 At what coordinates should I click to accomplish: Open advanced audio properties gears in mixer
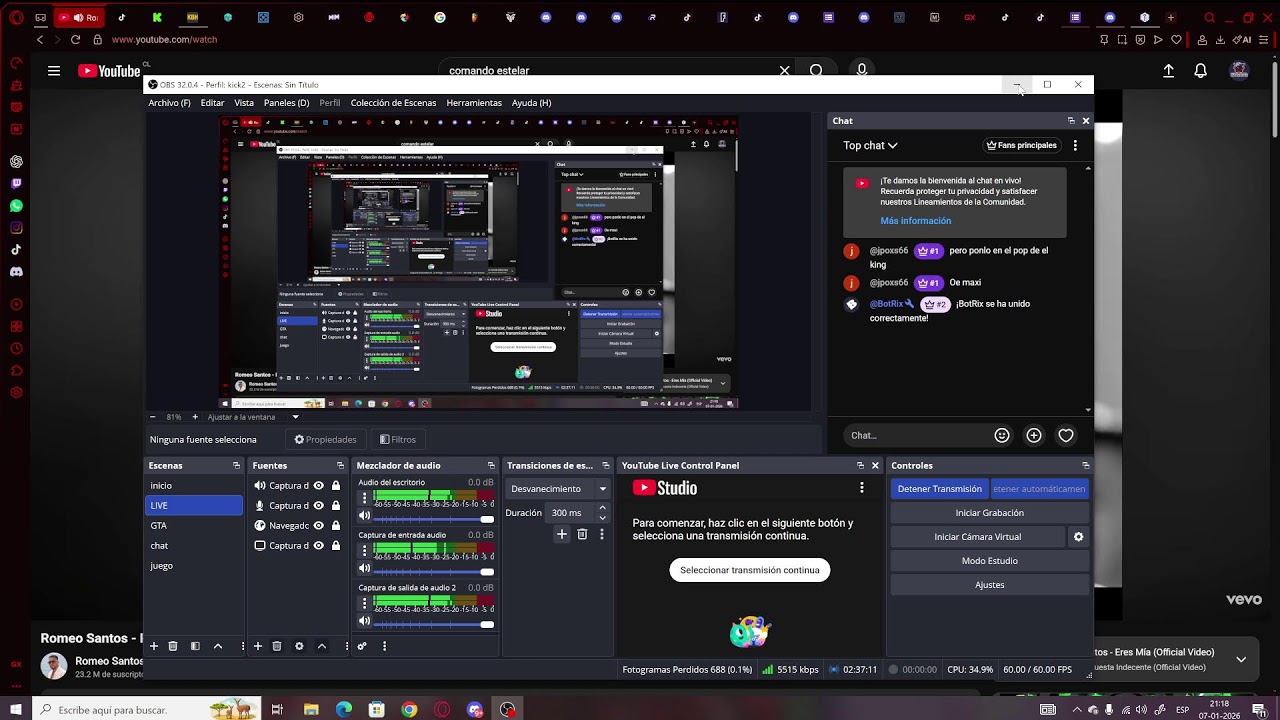coord(362,646)
